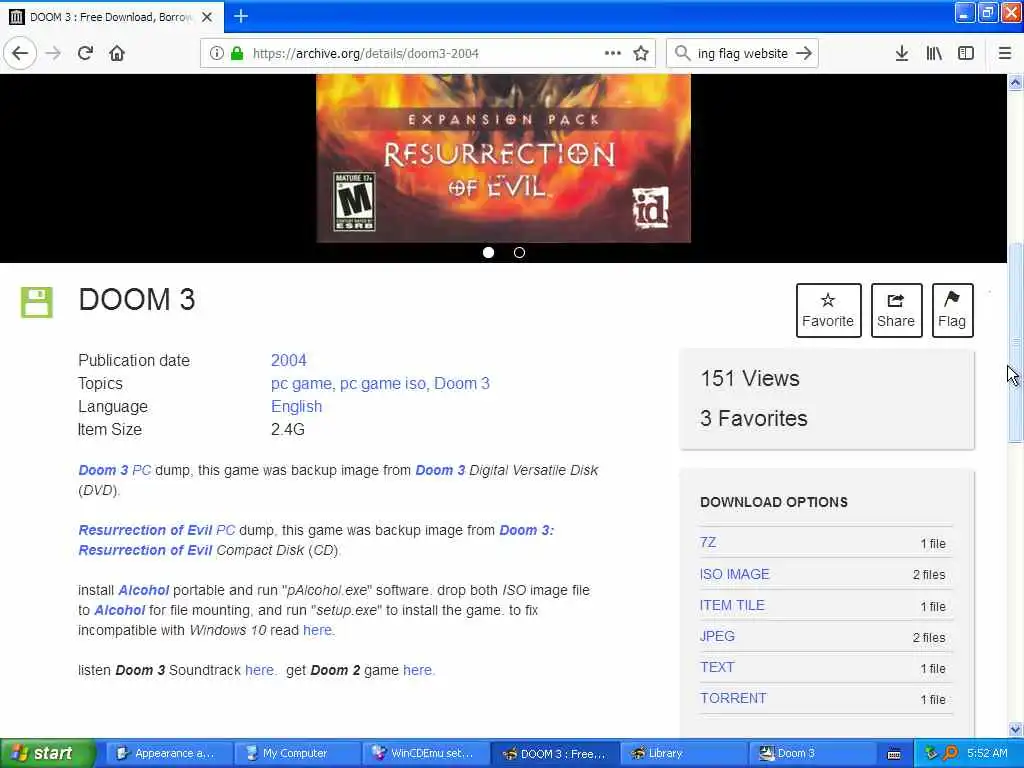Submit search with the arrow button

(804, 54)
